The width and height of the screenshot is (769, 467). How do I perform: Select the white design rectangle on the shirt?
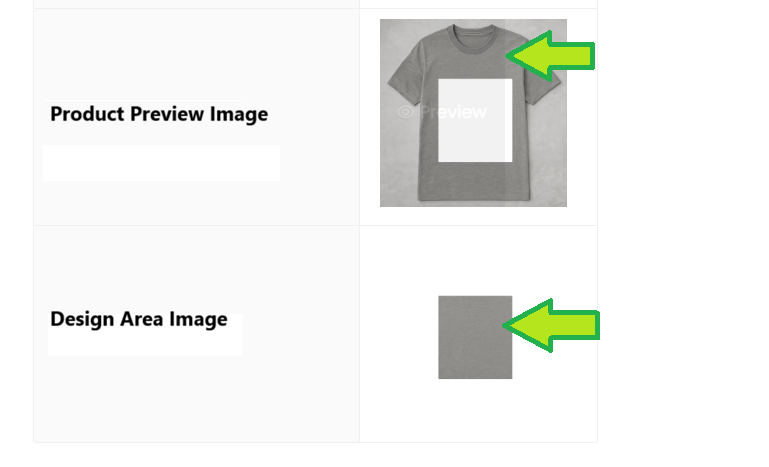coord(475,120)
